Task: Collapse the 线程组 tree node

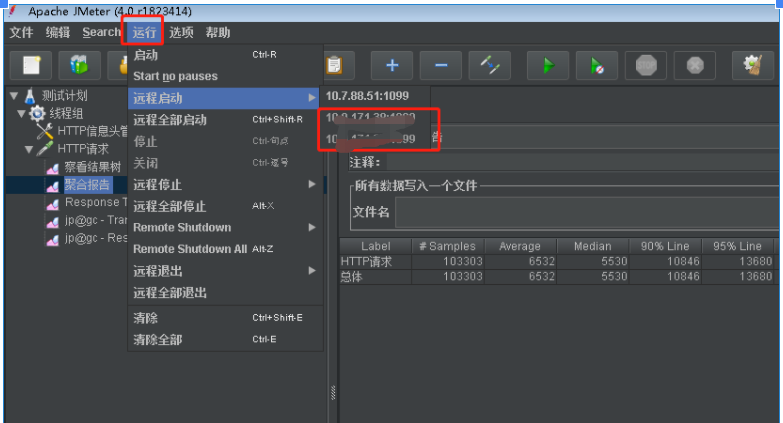Action: coord(21,113)
